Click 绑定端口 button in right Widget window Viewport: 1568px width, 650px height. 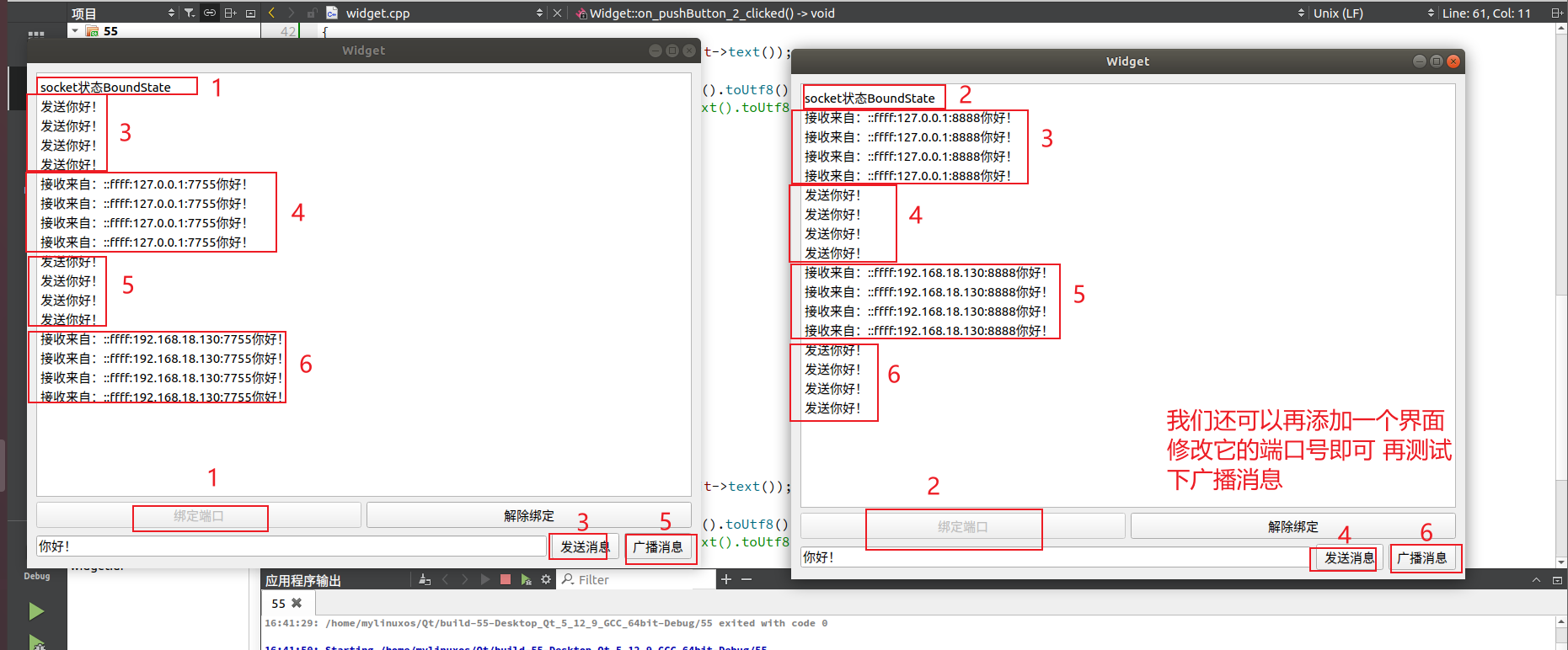963,526
